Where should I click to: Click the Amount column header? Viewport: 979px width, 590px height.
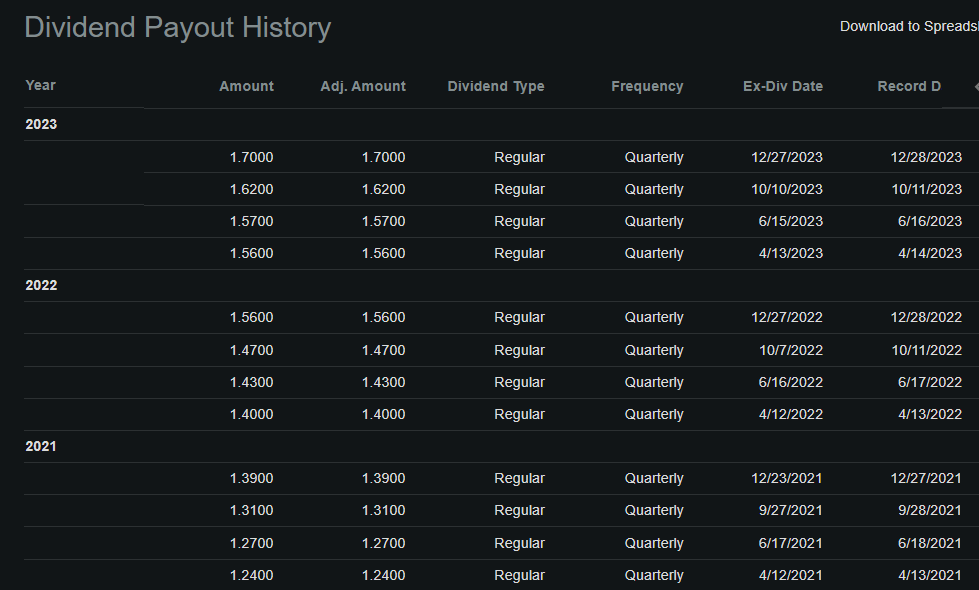[246, 86]
